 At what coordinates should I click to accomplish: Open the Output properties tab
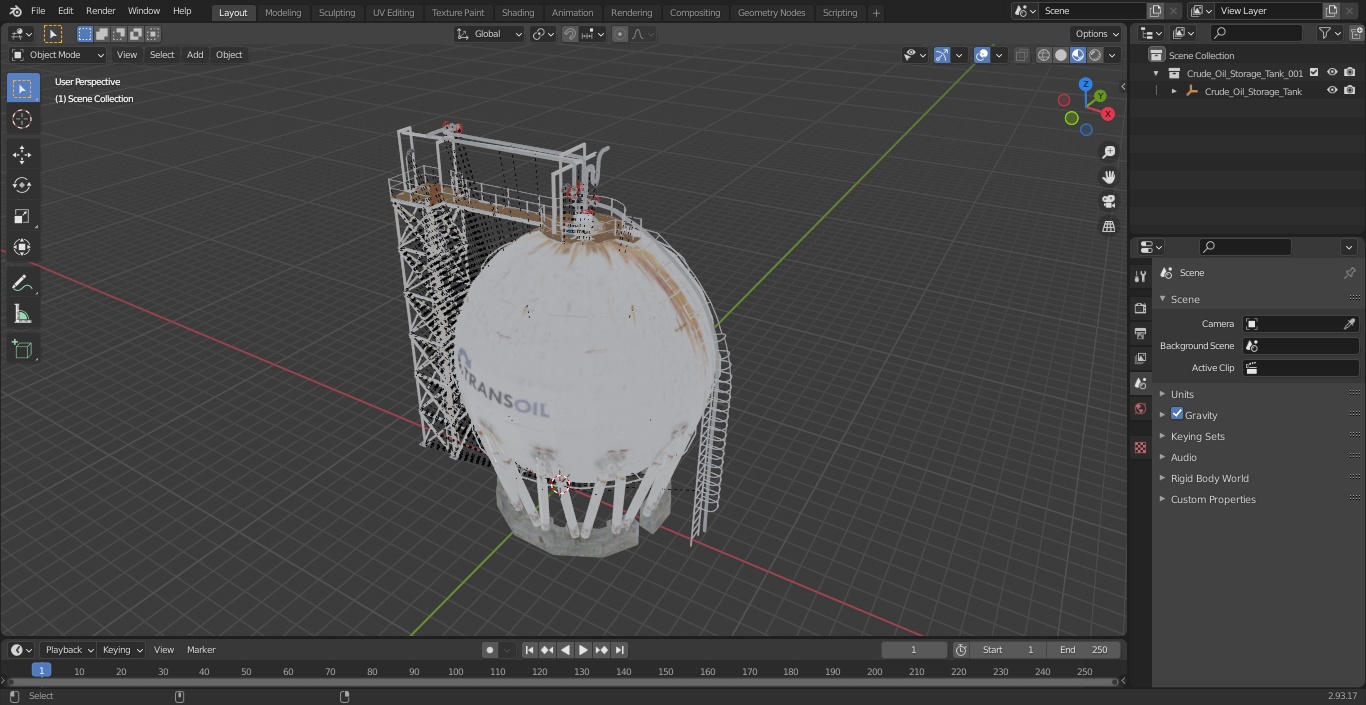click(1140, 333)
